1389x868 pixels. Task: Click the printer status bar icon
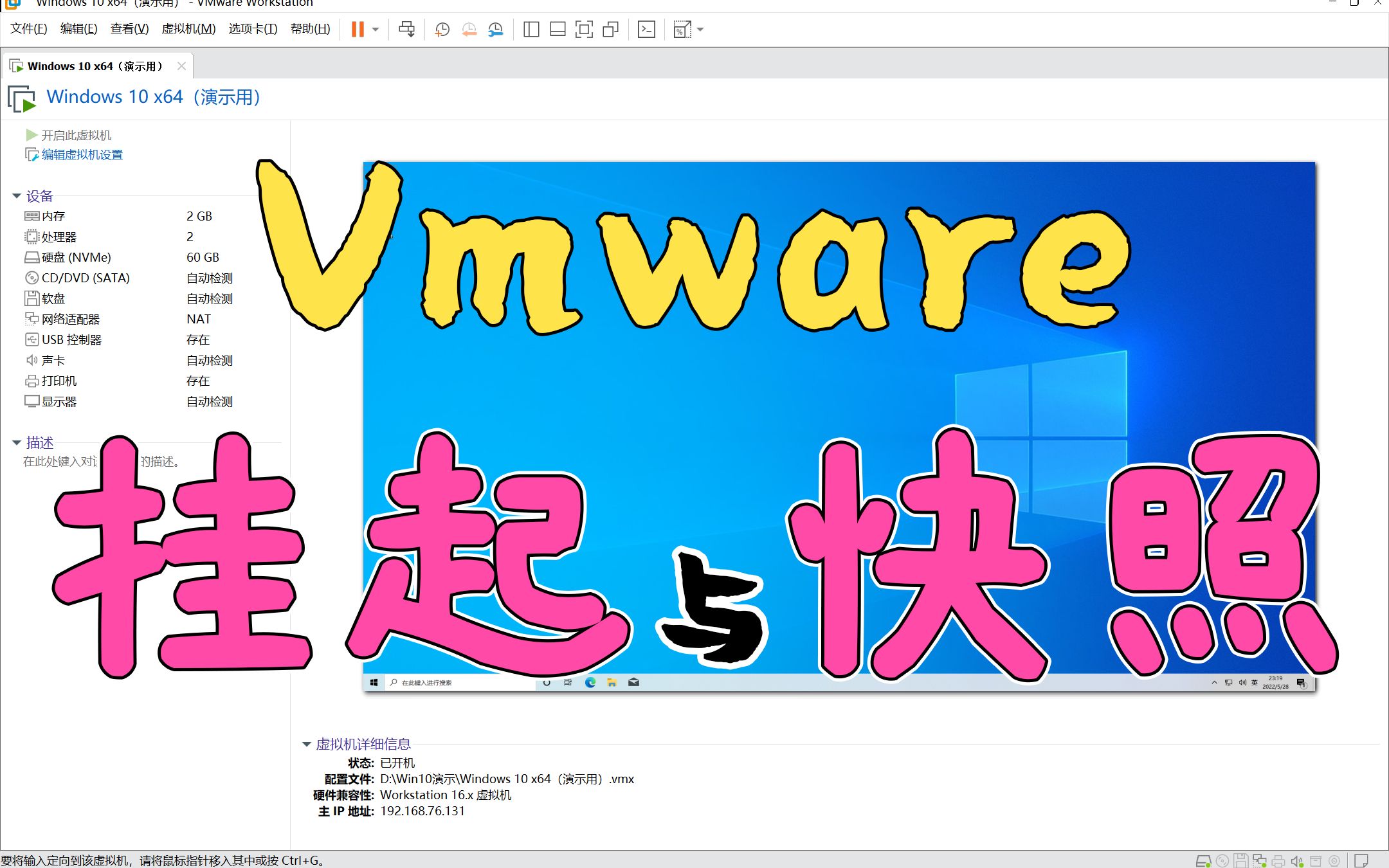[x=1278, y=860]
